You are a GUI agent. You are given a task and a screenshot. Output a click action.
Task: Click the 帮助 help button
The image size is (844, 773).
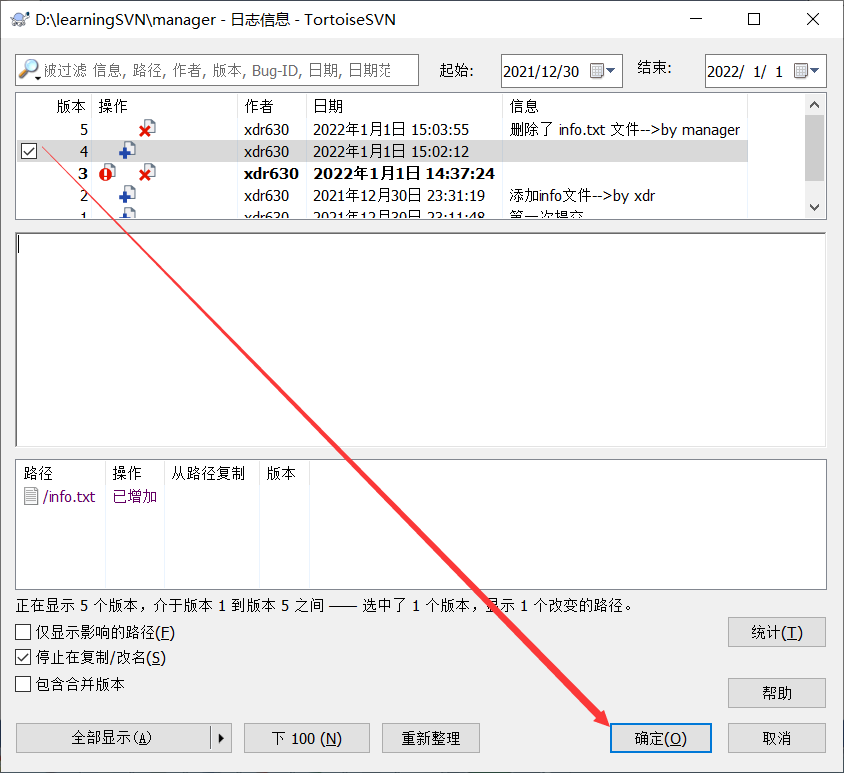[x=777, y=693]
